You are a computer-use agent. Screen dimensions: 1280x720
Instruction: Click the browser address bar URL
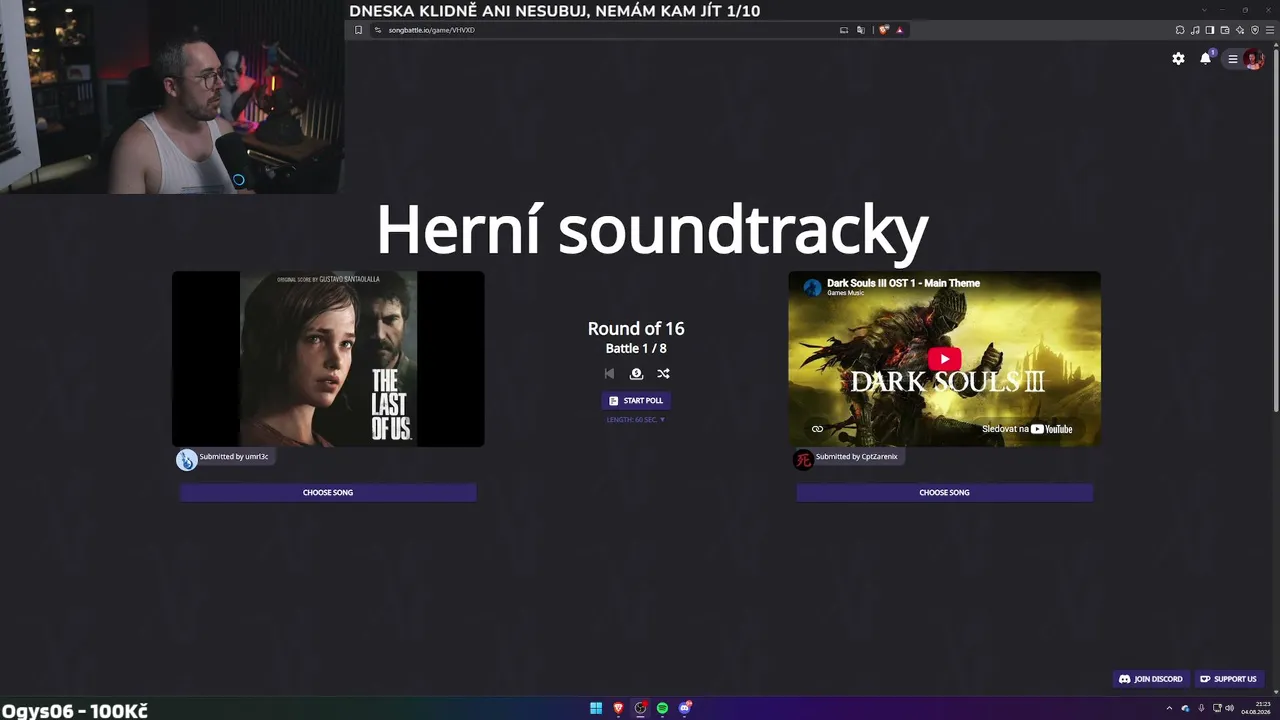[432, 30]
